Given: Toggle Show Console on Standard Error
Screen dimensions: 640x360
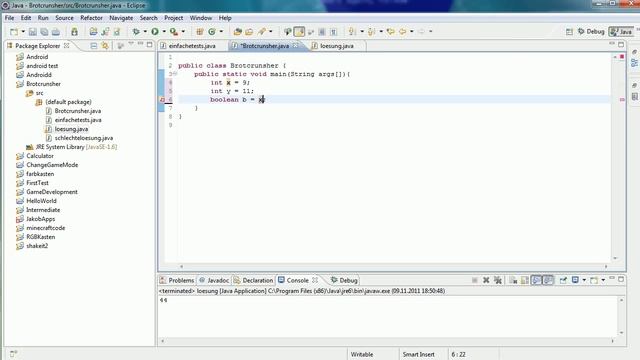Looking at the screenshot, I should pos(548,280).
